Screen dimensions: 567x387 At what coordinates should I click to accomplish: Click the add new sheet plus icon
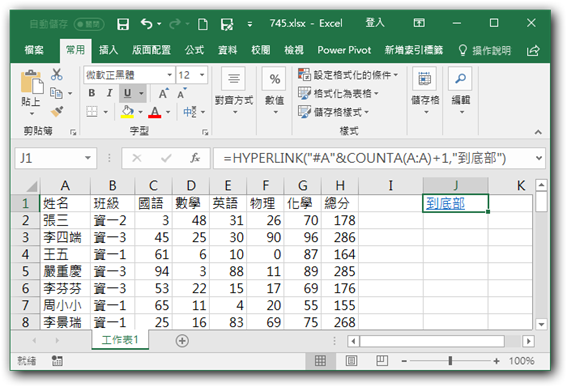coord(182,341)
